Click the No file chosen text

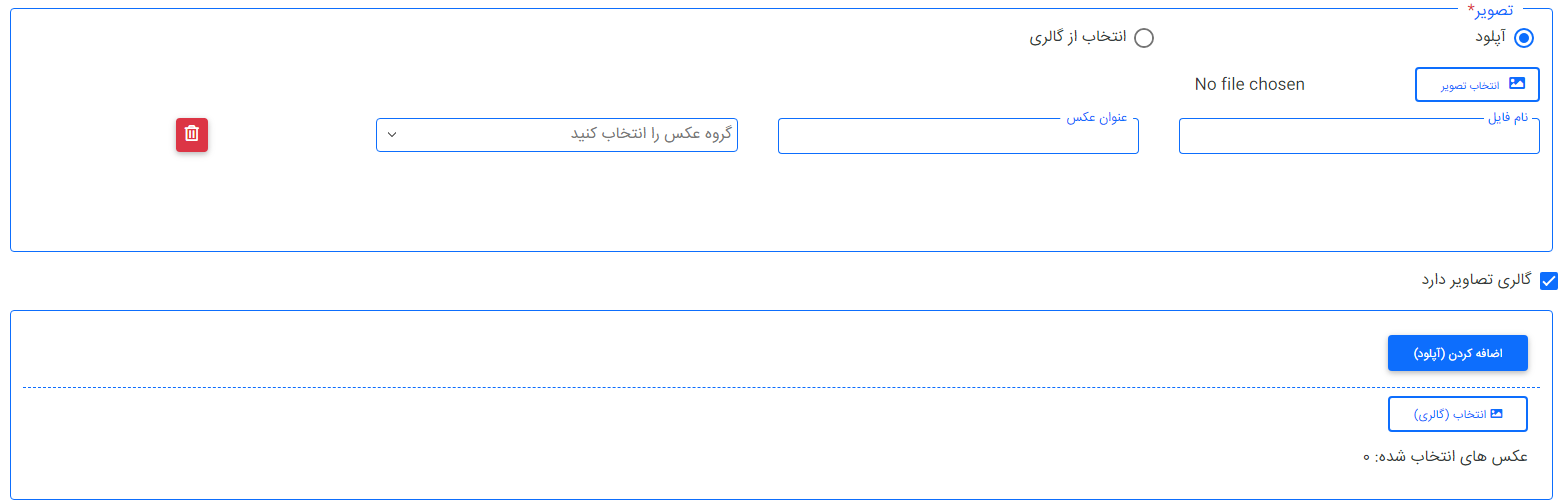coord(1249,85)
